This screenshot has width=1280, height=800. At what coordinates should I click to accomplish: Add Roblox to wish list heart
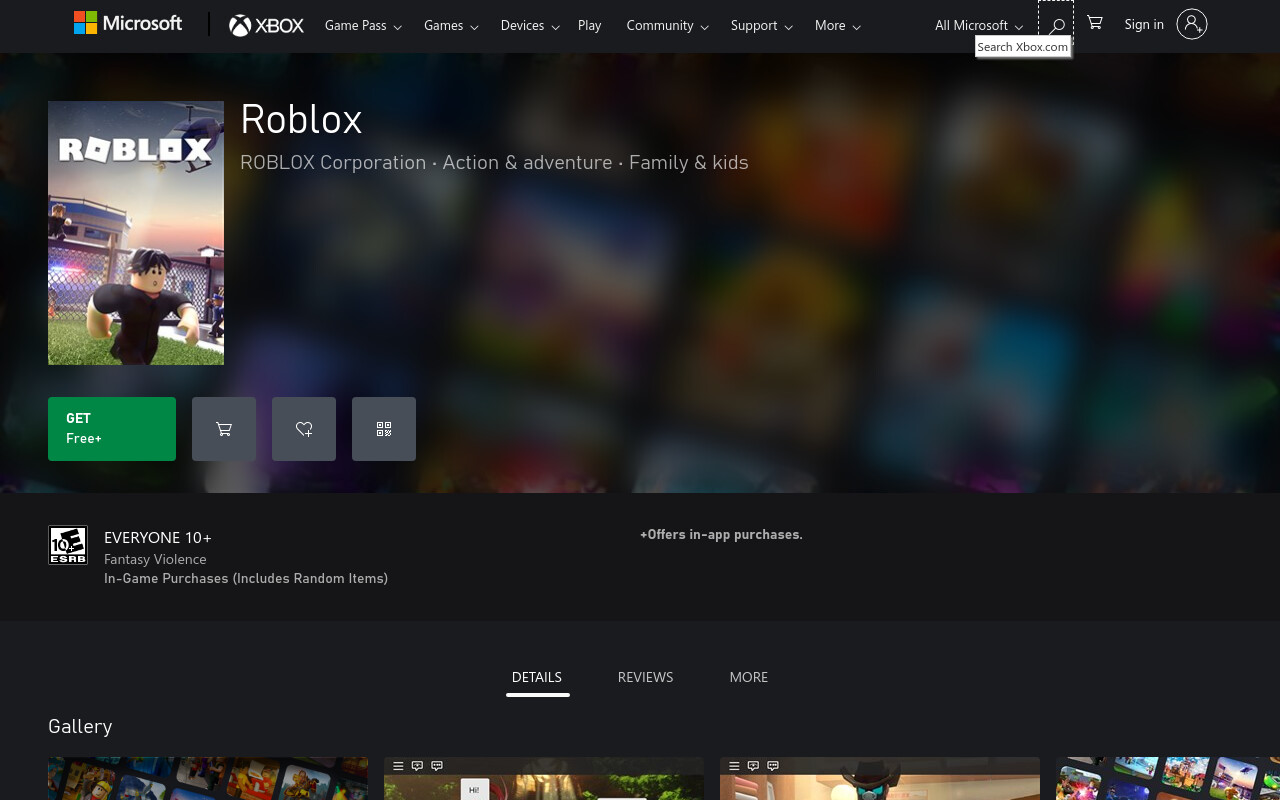tap(304, 429)
